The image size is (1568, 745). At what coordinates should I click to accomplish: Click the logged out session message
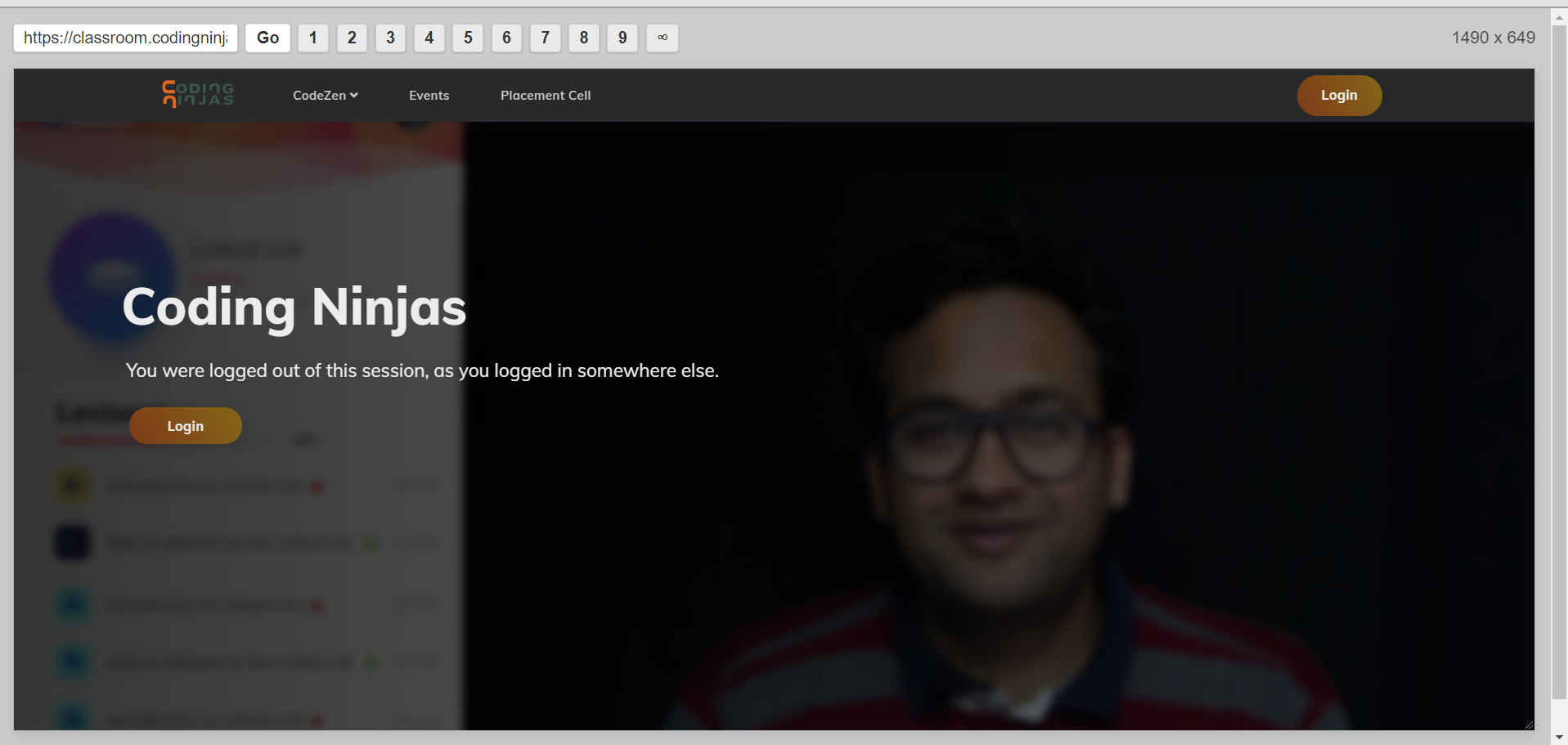pyautogui.click(x=422, y=370)
